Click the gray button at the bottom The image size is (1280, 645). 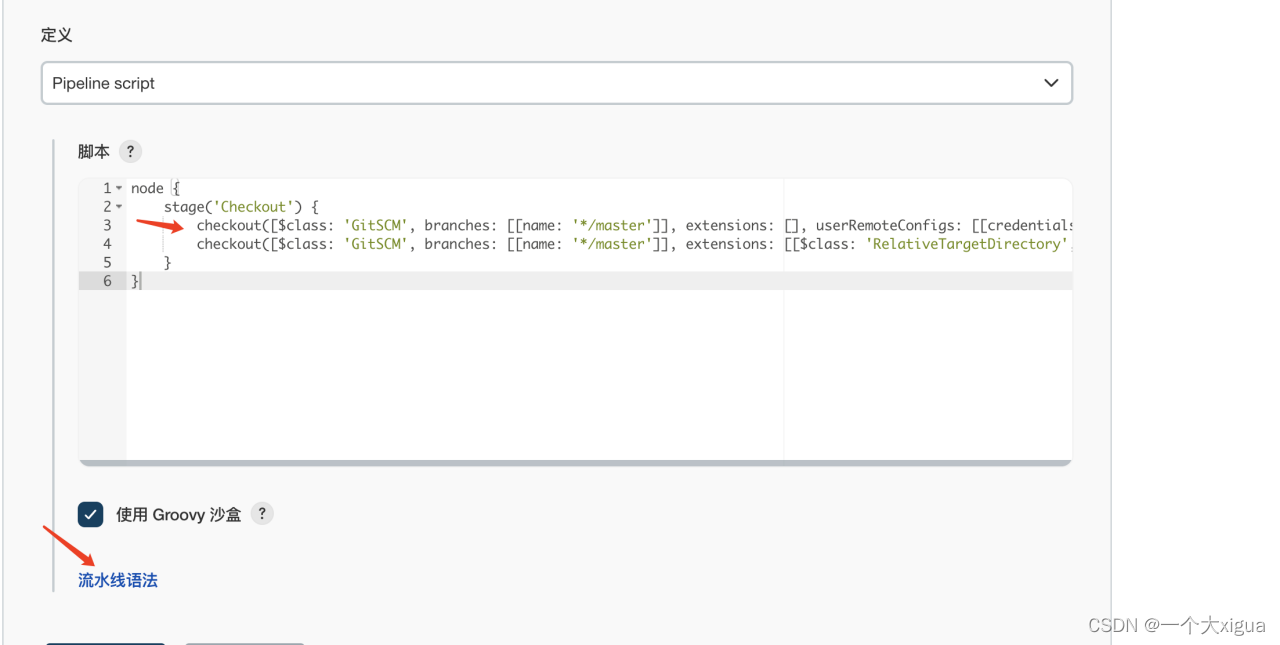pos(244,643)
